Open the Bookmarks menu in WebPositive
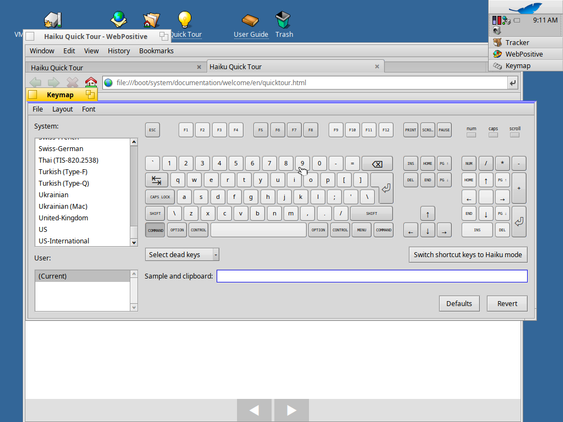563x422 pixels. click(156, 51)
